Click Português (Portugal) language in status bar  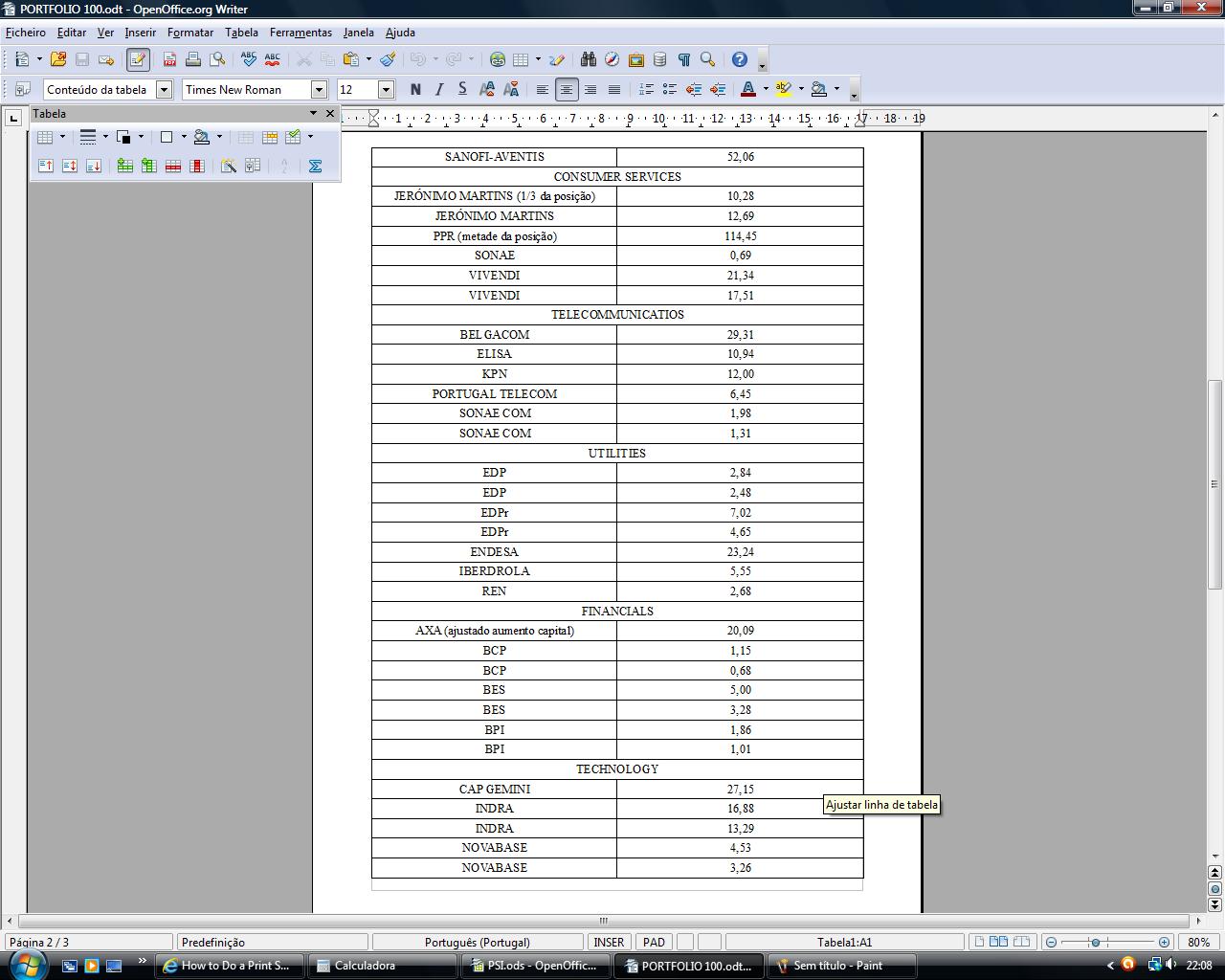pos(477,942)
